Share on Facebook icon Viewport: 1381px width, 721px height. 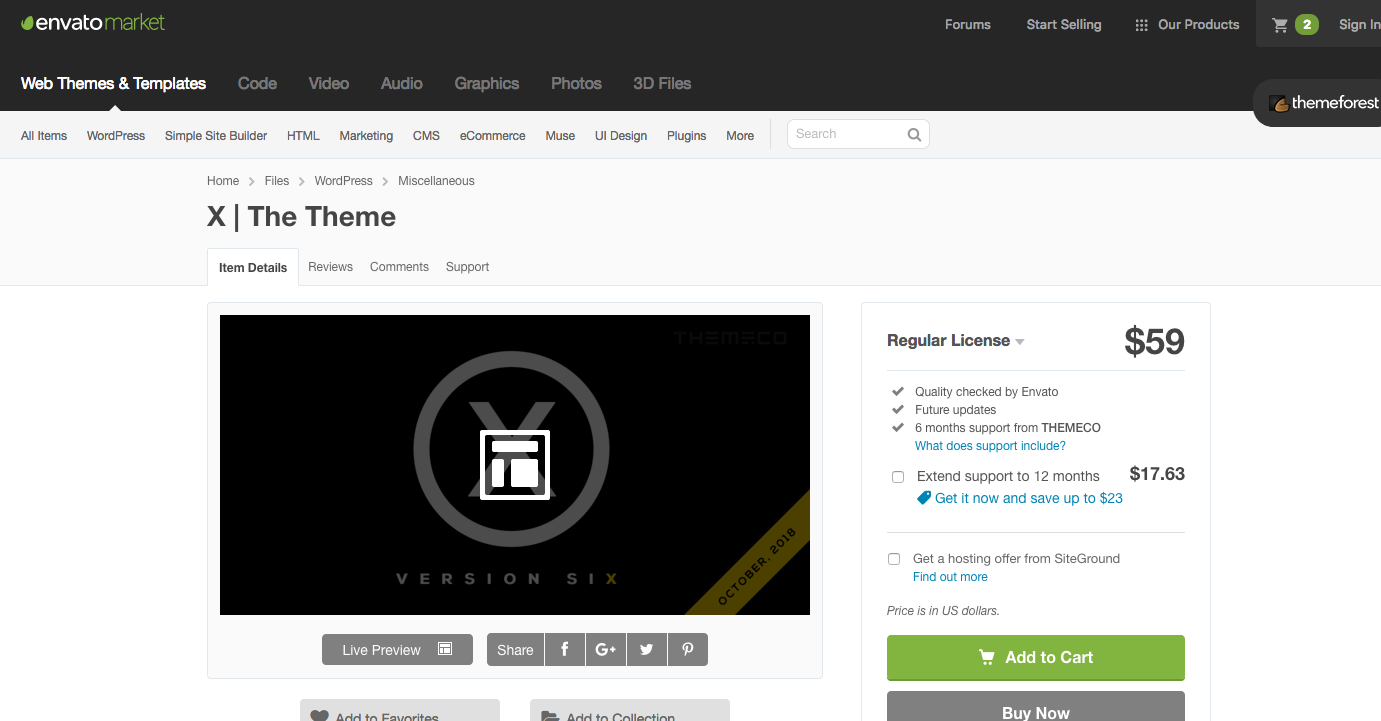point(565,650)
